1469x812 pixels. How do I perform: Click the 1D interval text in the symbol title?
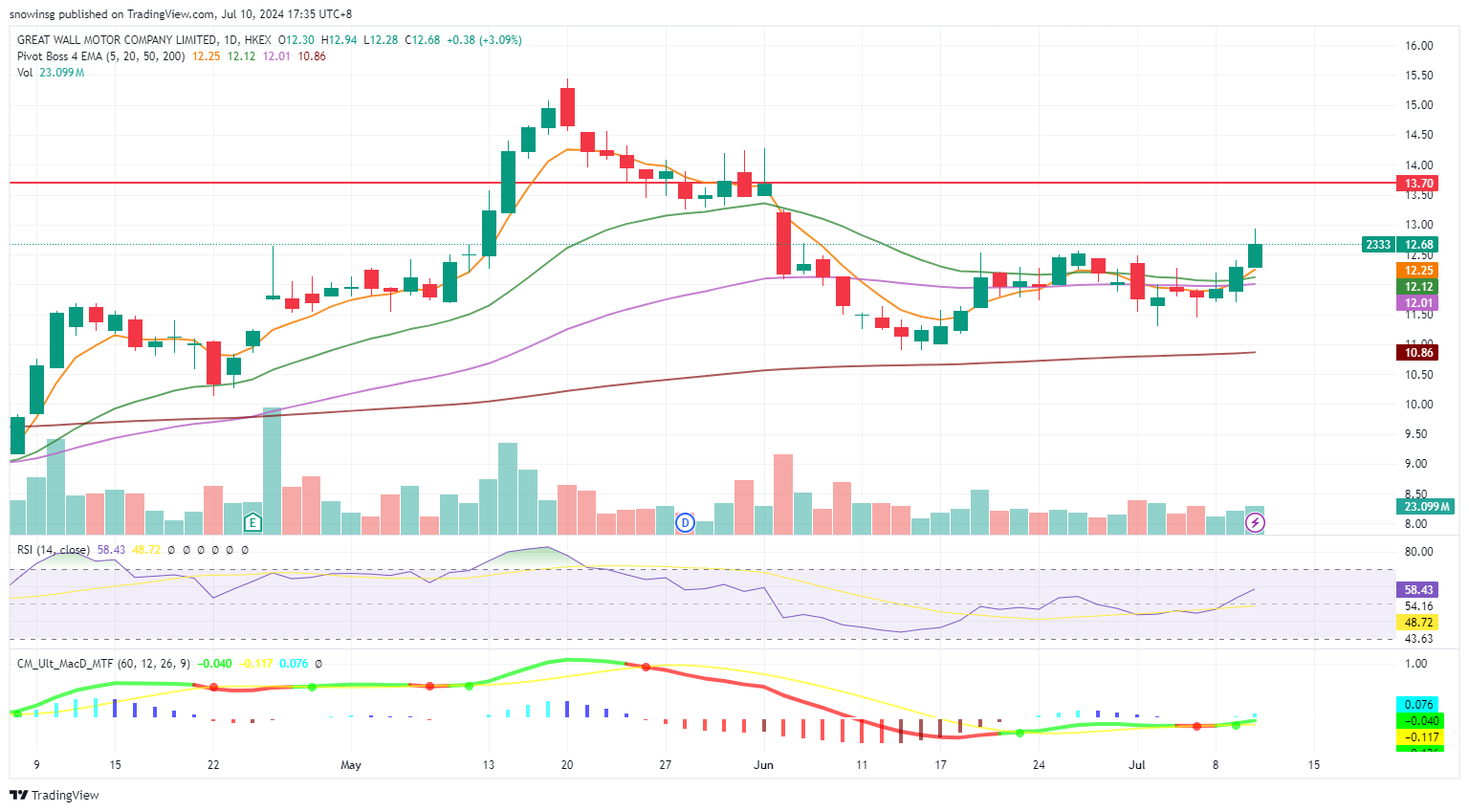pyautogui.click(x=230, y=40)
